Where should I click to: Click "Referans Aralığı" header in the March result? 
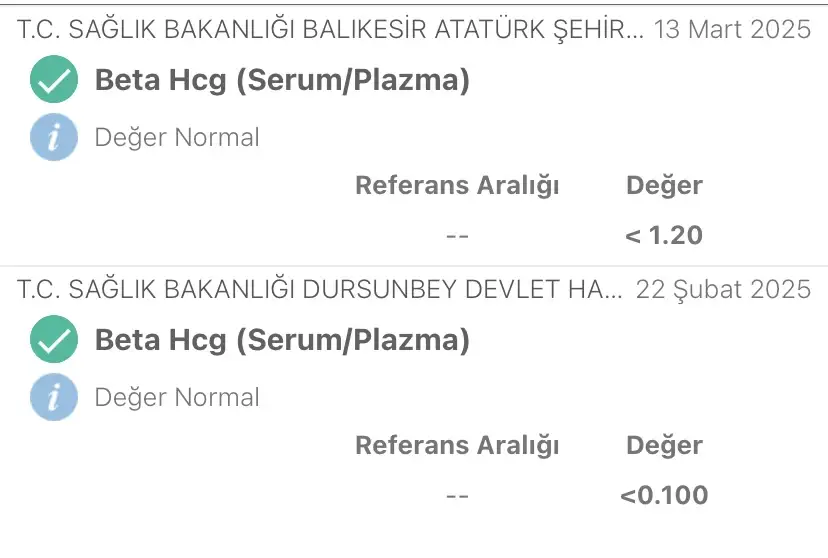[x=457, y=185]
